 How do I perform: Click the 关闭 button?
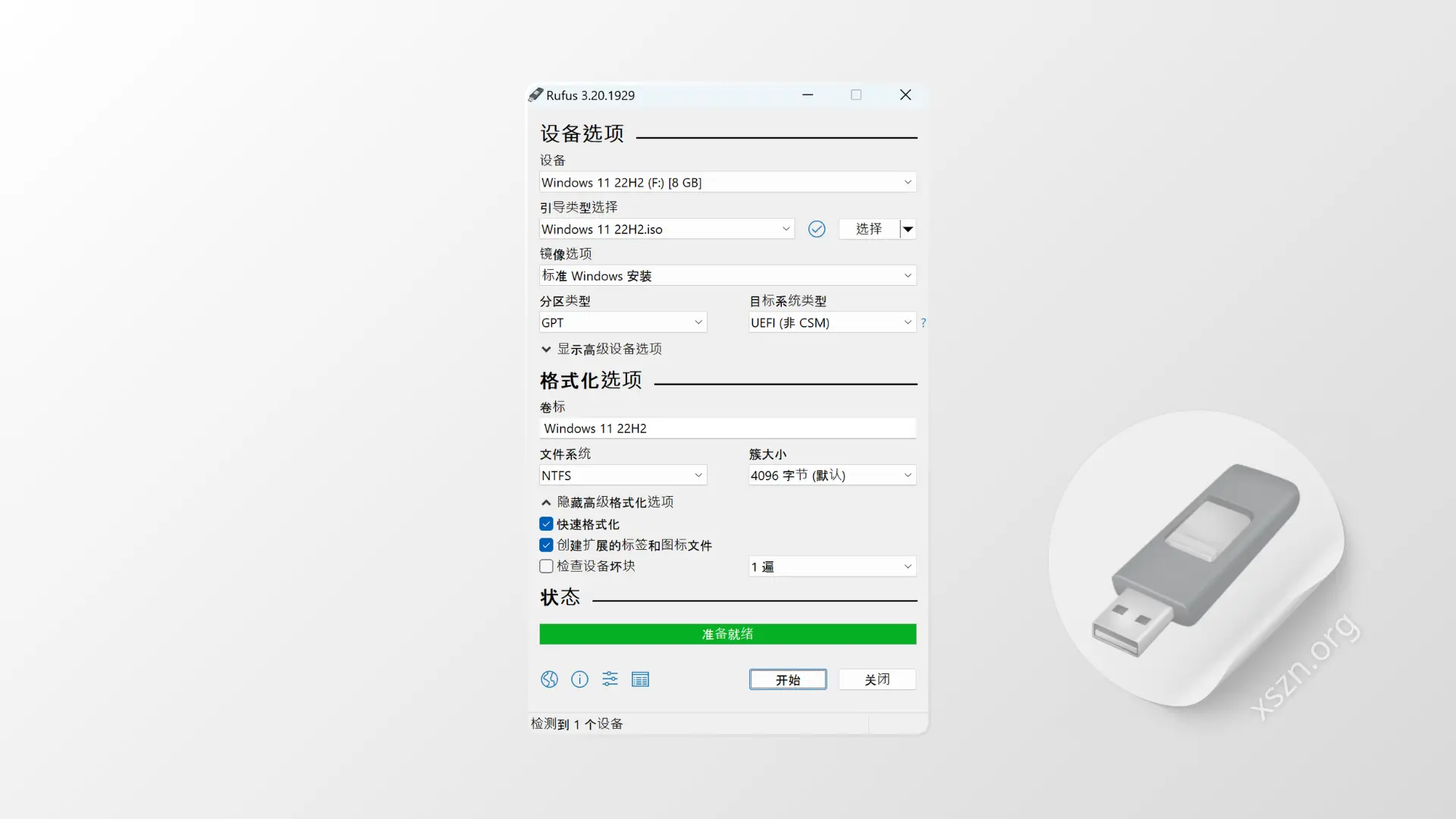[x=877, y=679]
